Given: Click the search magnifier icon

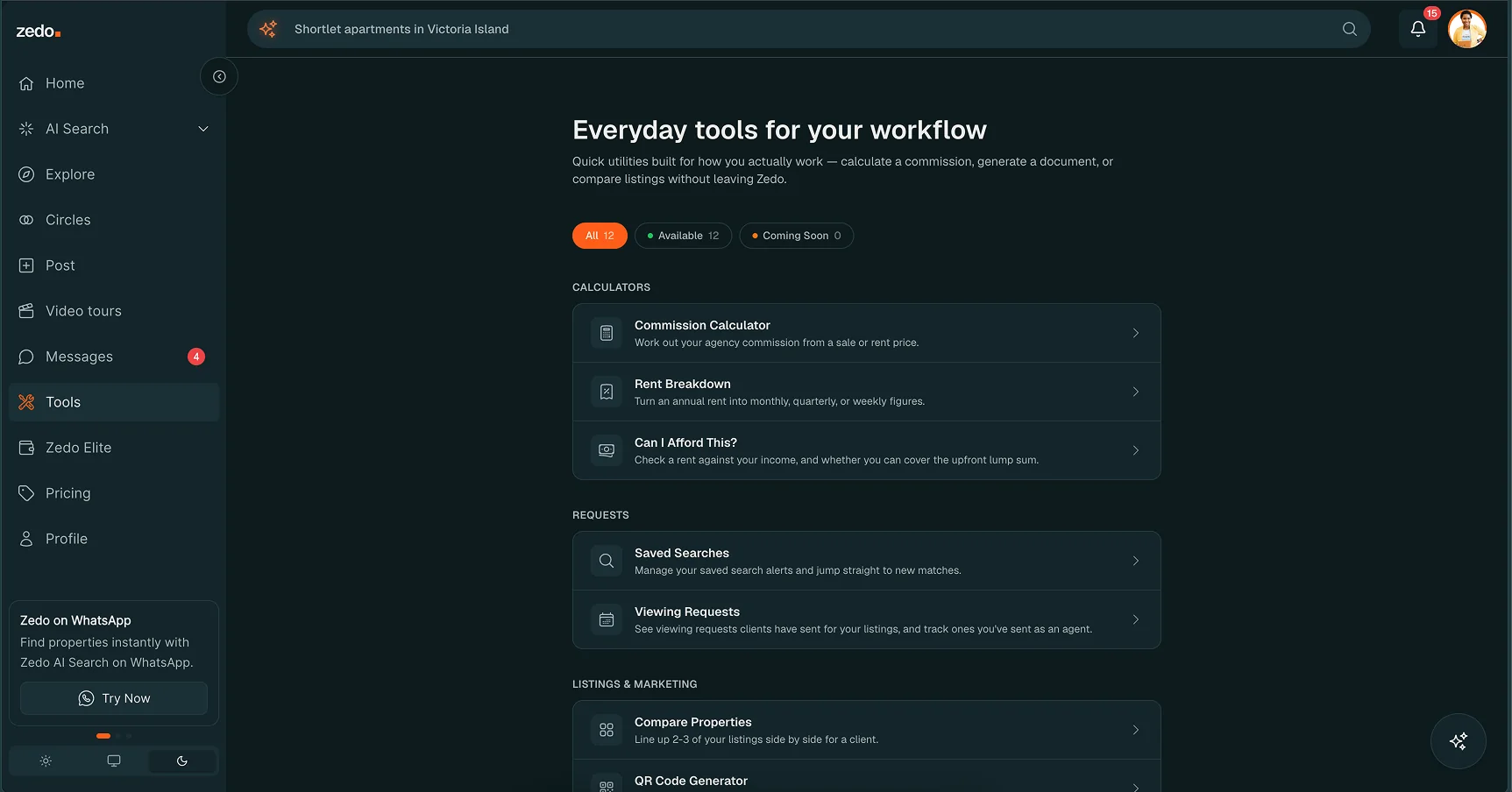Looking at the screenshot, I should (x=1350, y=29).
